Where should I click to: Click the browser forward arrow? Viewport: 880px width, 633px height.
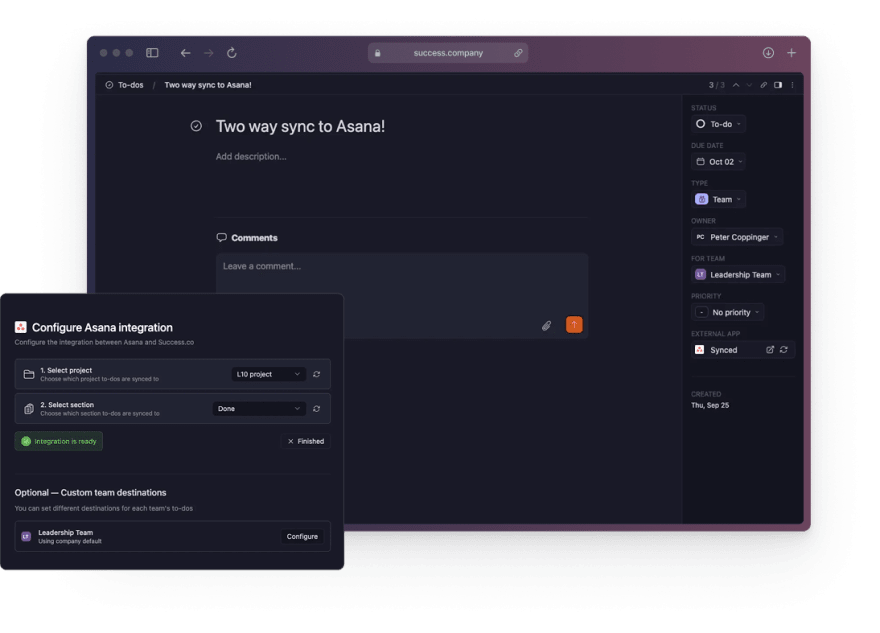[x=209, y=53]
